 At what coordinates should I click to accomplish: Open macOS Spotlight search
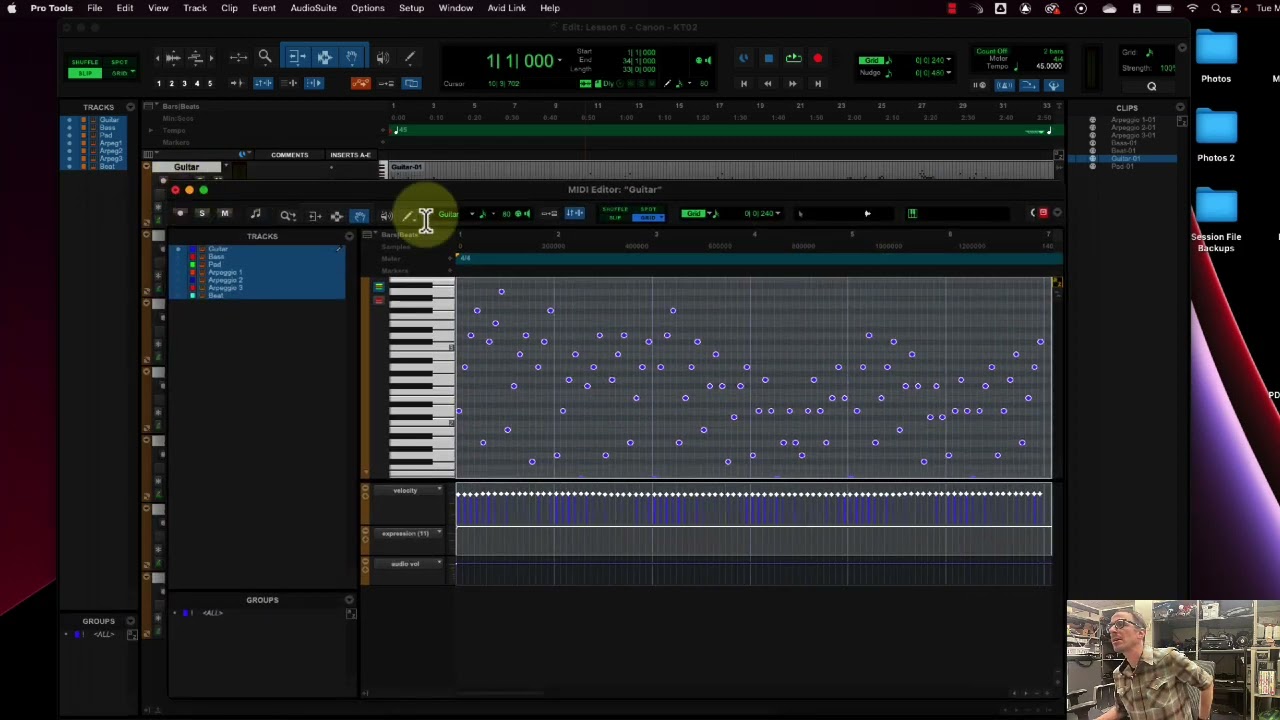coord(1216,8)
